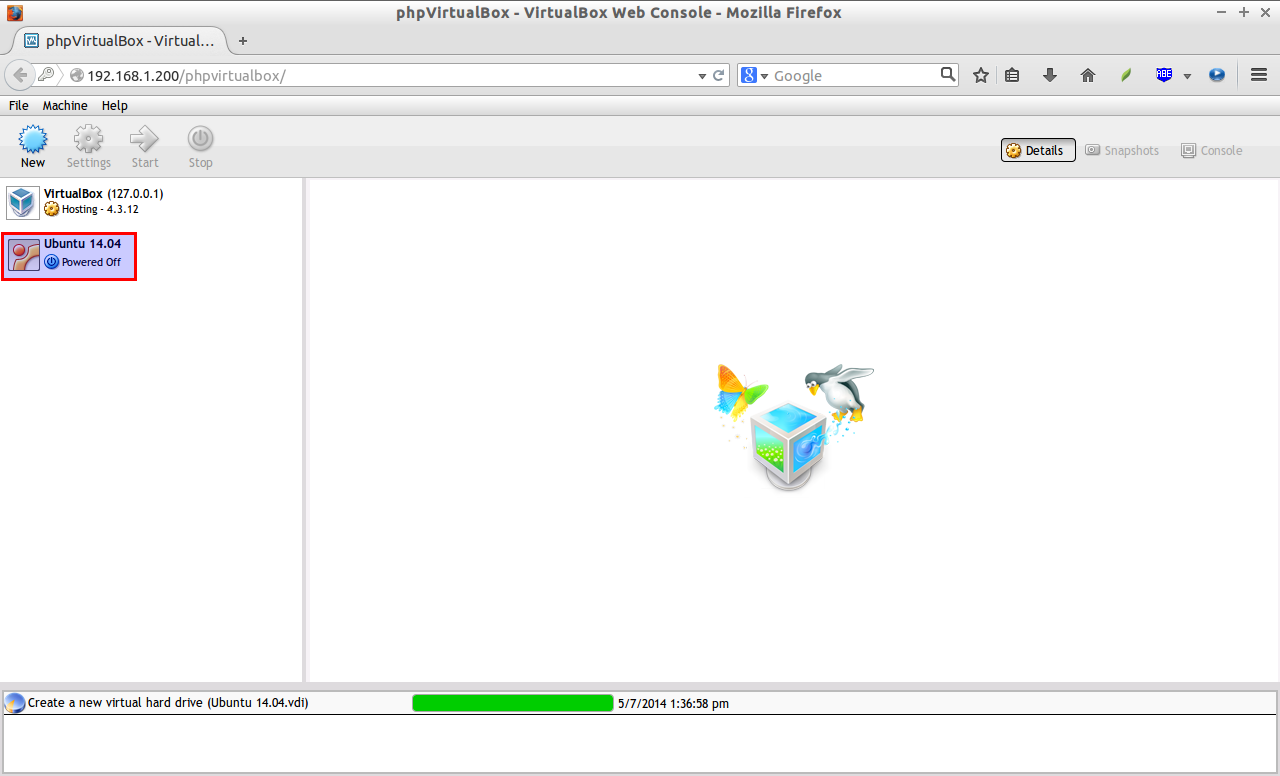1280x776 pixels.
Task: Click the browser back button
Action: click(x=20, y=75)
